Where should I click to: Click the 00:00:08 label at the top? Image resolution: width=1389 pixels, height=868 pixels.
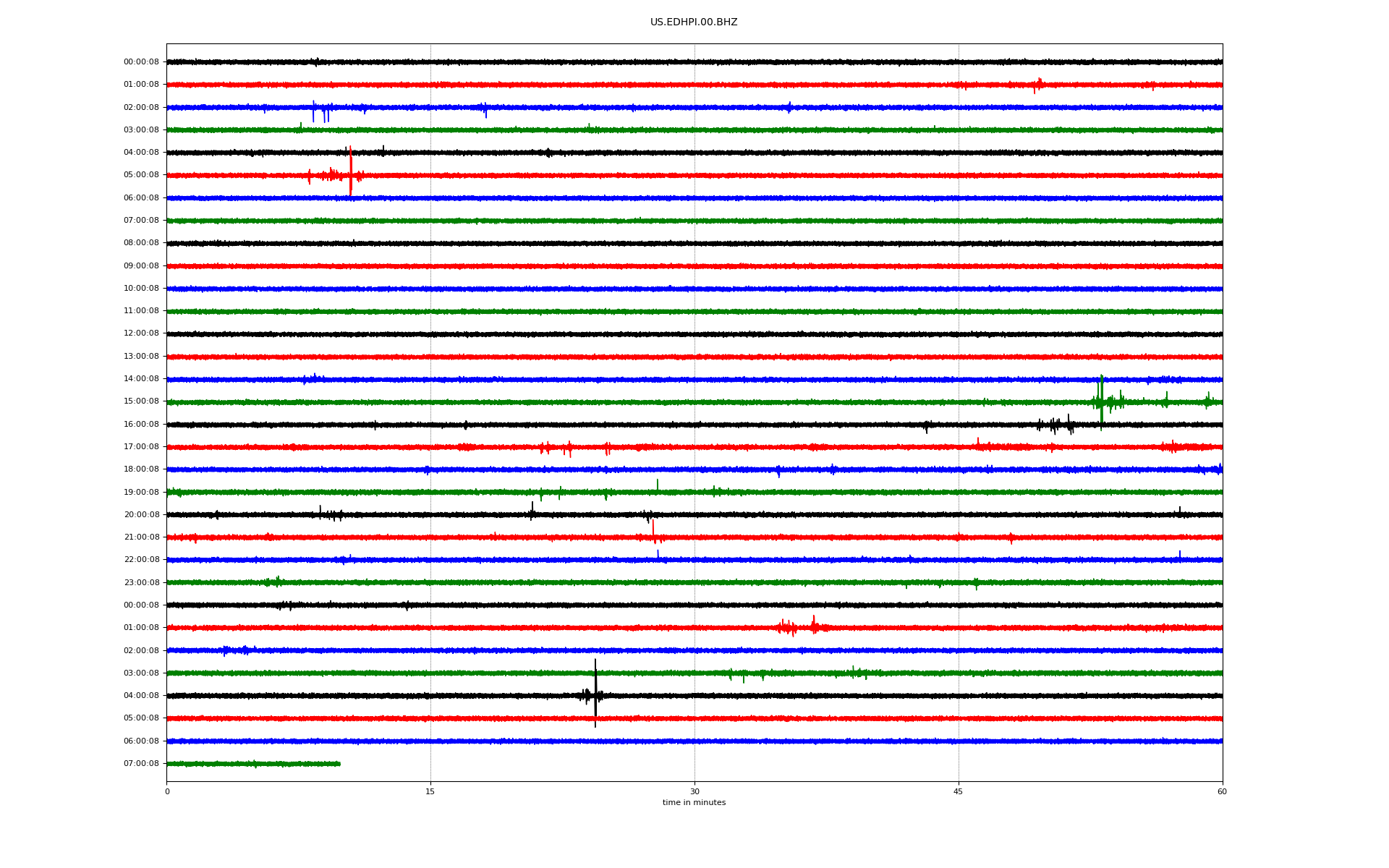141,62
